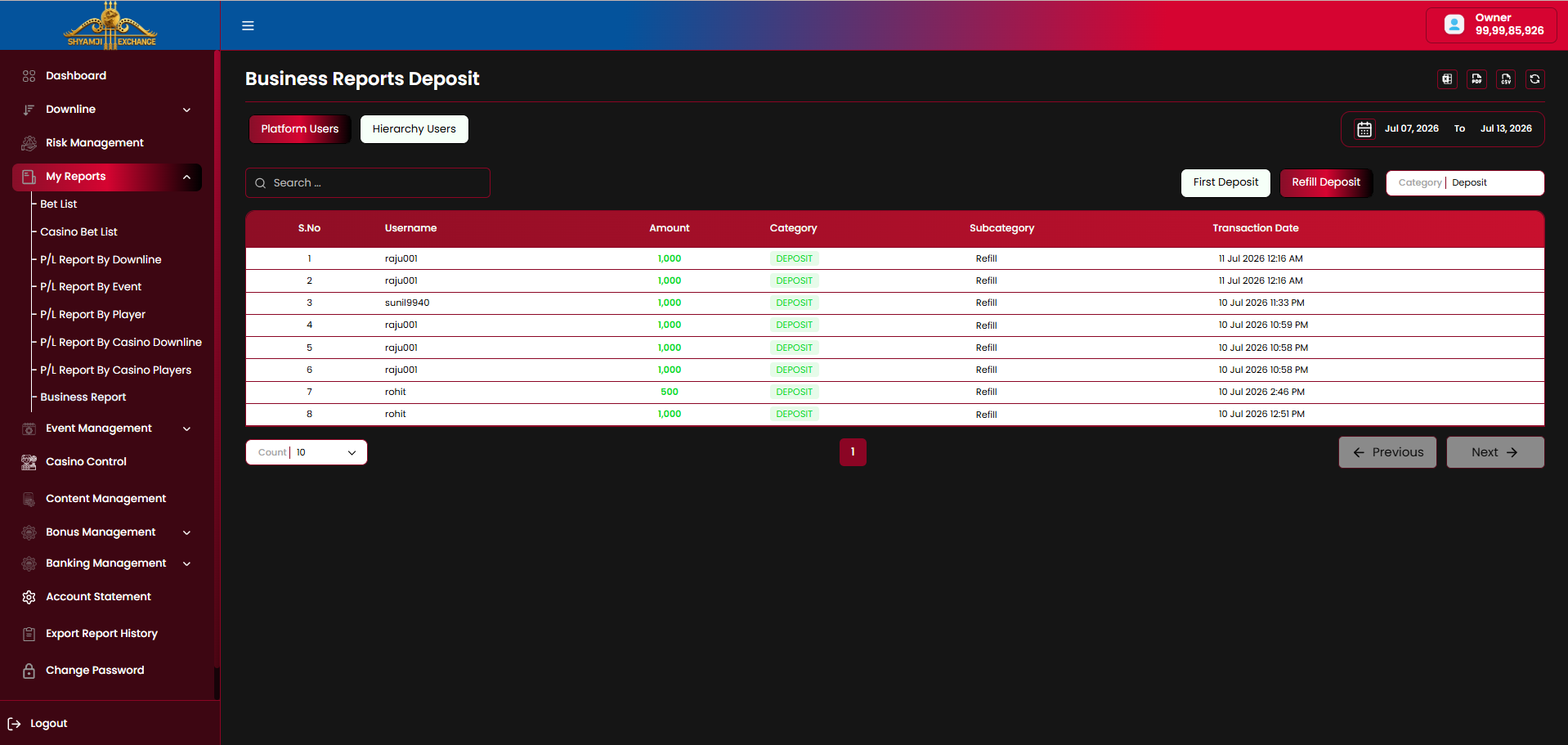Image resolution: width=1568 pixels, height=745 pixels.
Task: Click the end date Jul 13, 2026
Action: pos(1506,129)
